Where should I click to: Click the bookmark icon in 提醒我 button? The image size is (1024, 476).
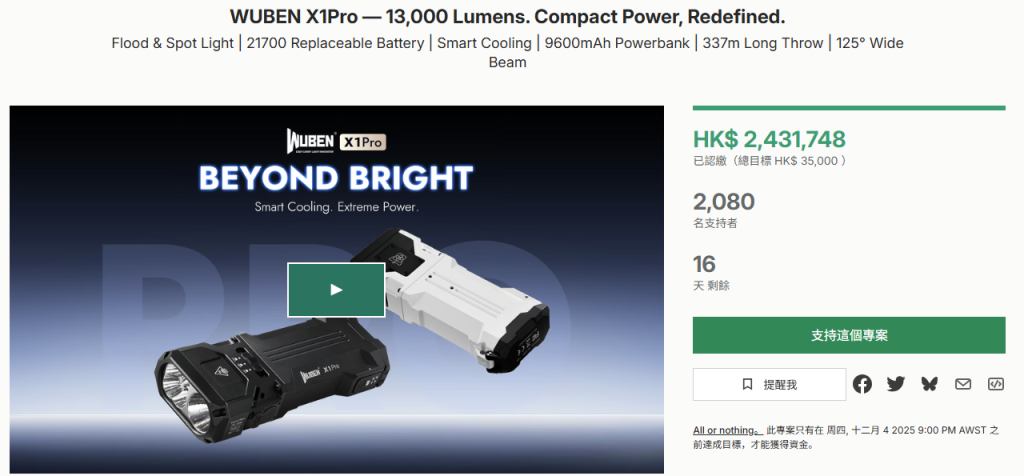(747, 385)
